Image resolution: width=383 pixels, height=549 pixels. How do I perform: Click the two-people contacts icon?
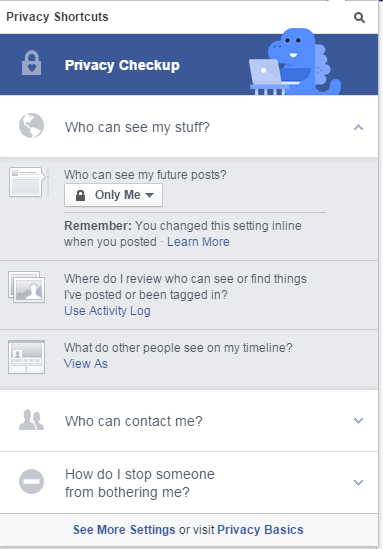32,420
